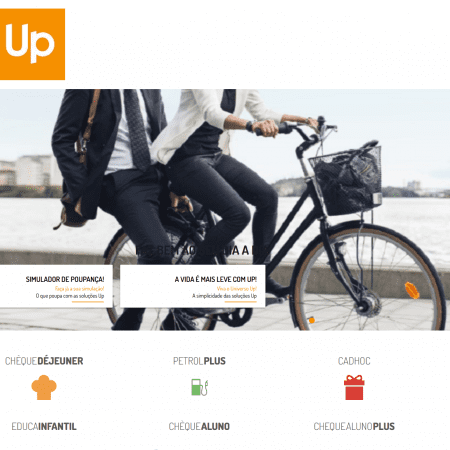Click 'O que poupa com as soluções Up'
Image resolution: width=450 pixels, height=450 pixels.
pyautogui.click(x=70, y=296)
